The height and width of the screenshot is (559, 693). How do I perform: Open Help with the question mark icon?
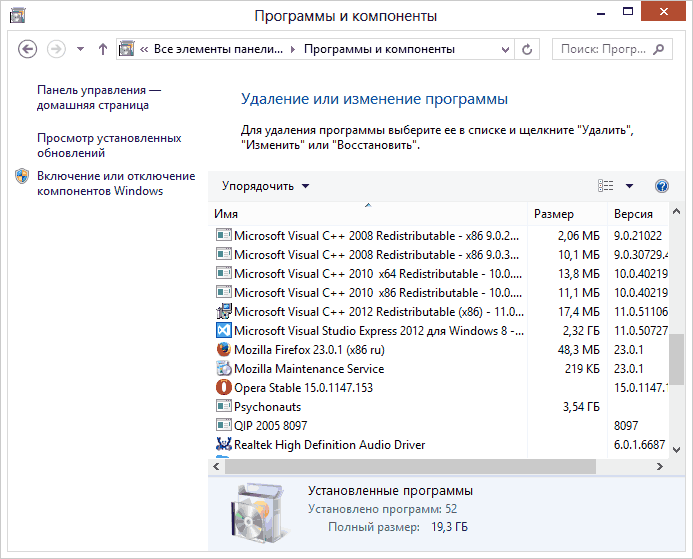click(662, 186)
